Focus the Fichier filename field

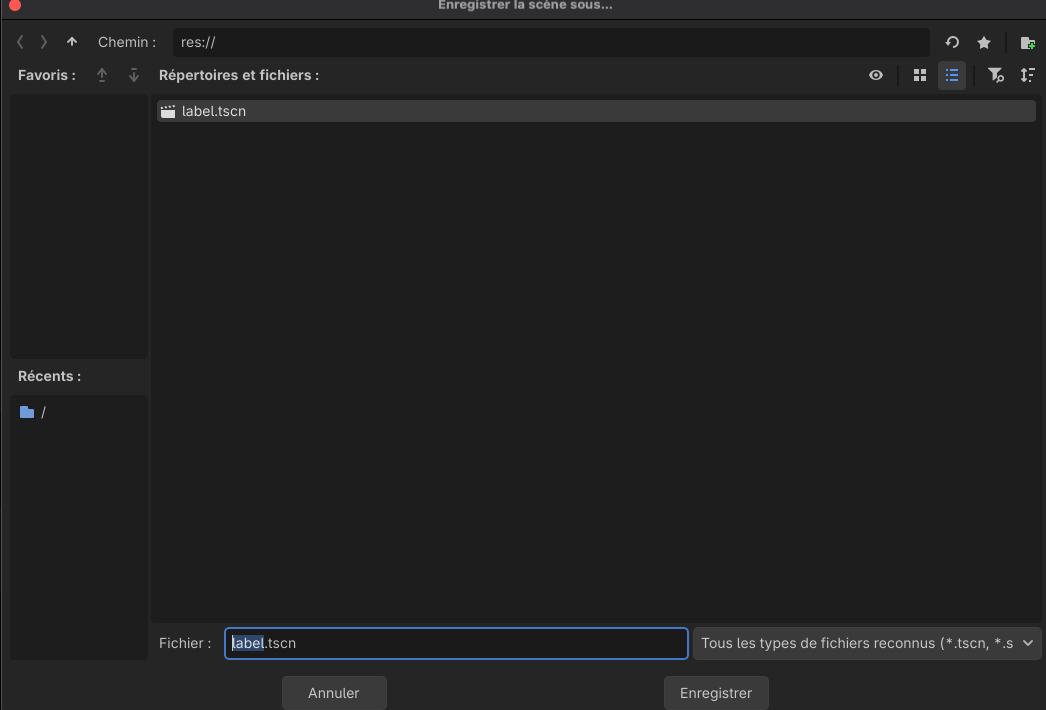pyautogui.click(x=456, y=643)
